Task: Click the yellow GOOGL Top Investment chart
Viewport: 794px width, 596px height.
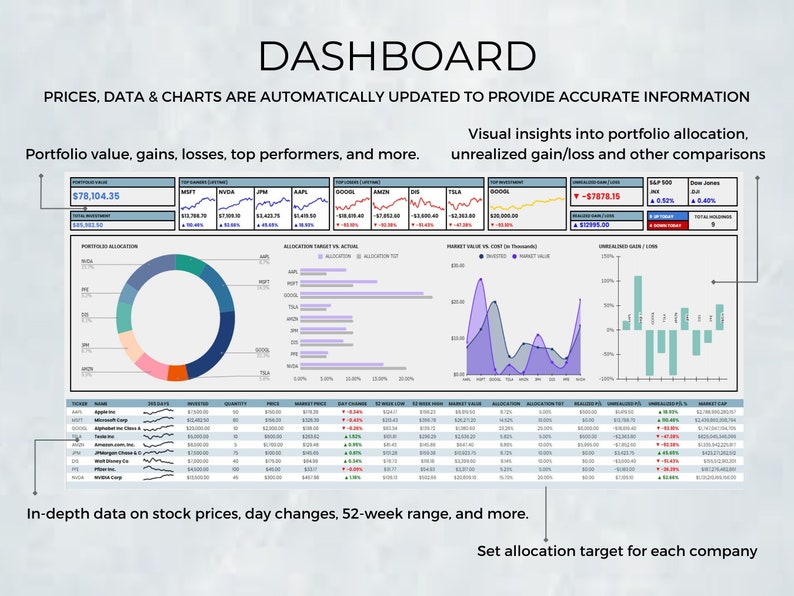Action: tap(527, 205)
